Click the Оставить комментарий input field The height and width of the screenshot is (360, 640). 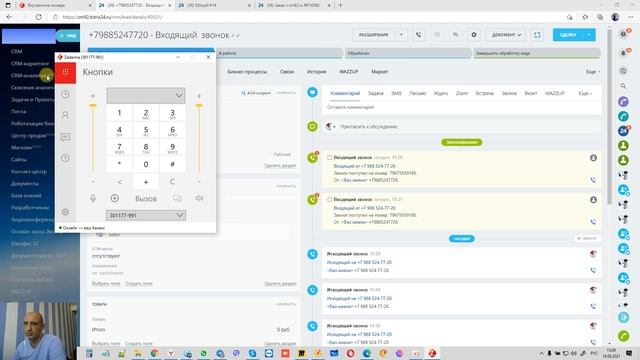click(x=461, y=107)
